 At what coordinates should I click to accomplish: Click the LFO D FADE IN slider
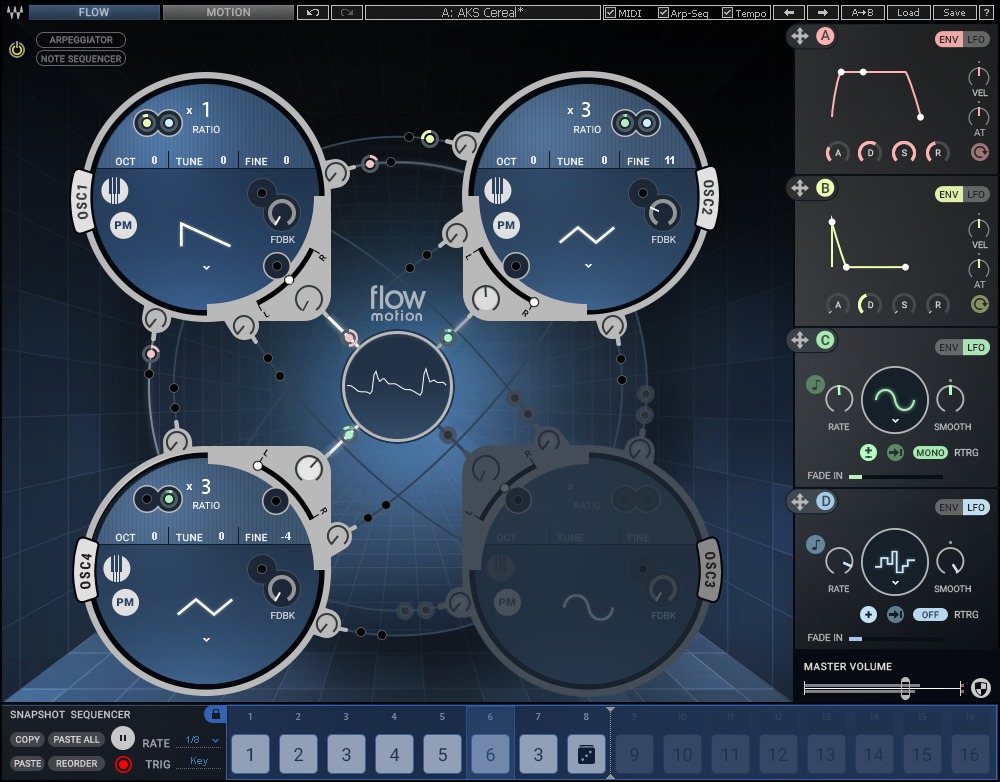895,638
